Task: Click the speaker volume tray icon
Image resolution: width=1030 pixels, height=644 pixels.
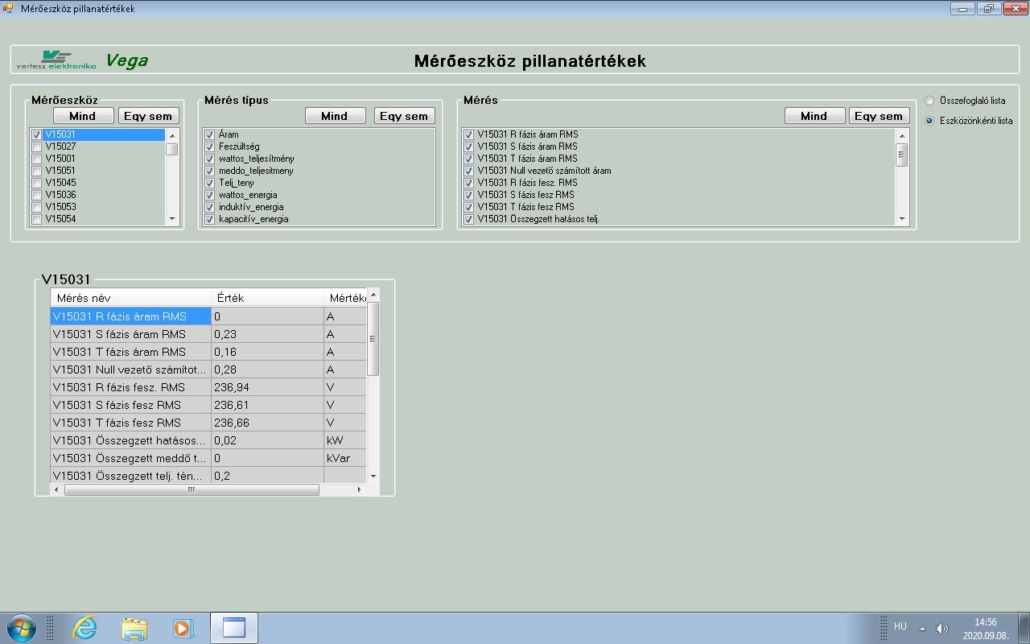Action: coord(941,628)
